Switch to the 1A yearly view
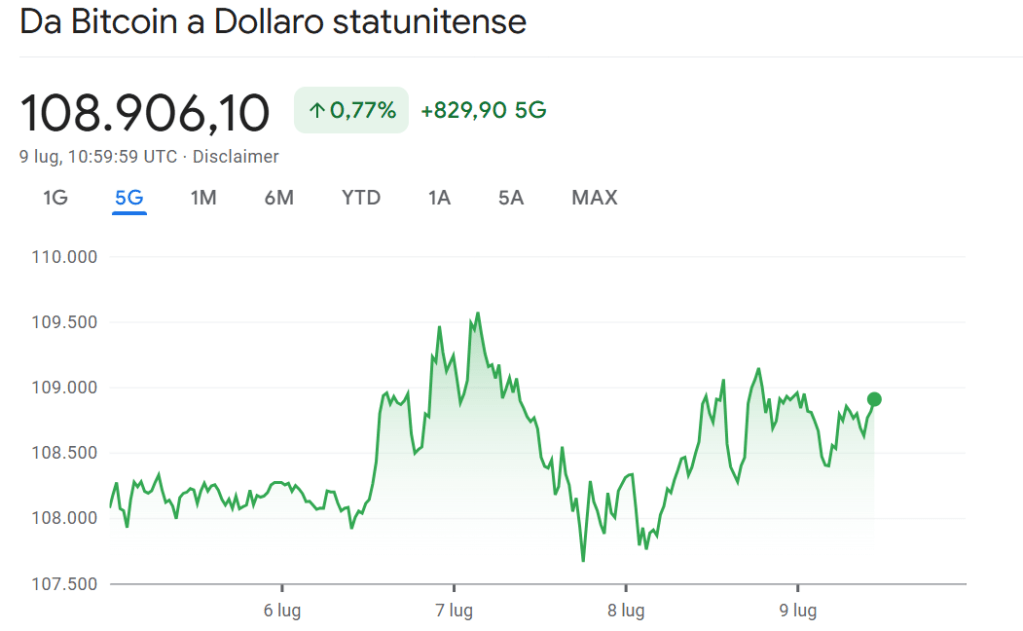 pos(439,197)
